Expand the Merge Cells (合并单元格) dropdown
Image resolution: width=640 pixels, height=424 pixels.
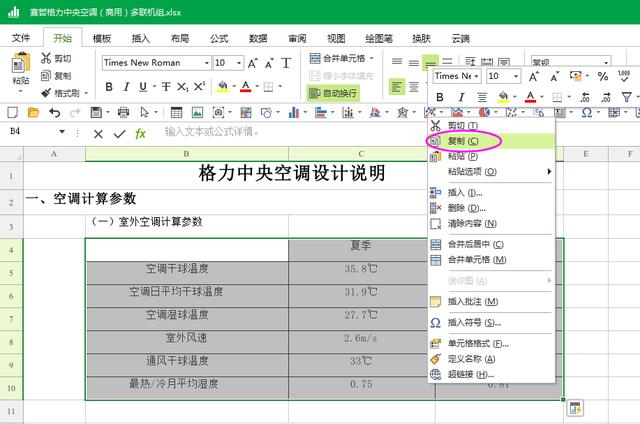pyautogui.click(x=372, y=58)
